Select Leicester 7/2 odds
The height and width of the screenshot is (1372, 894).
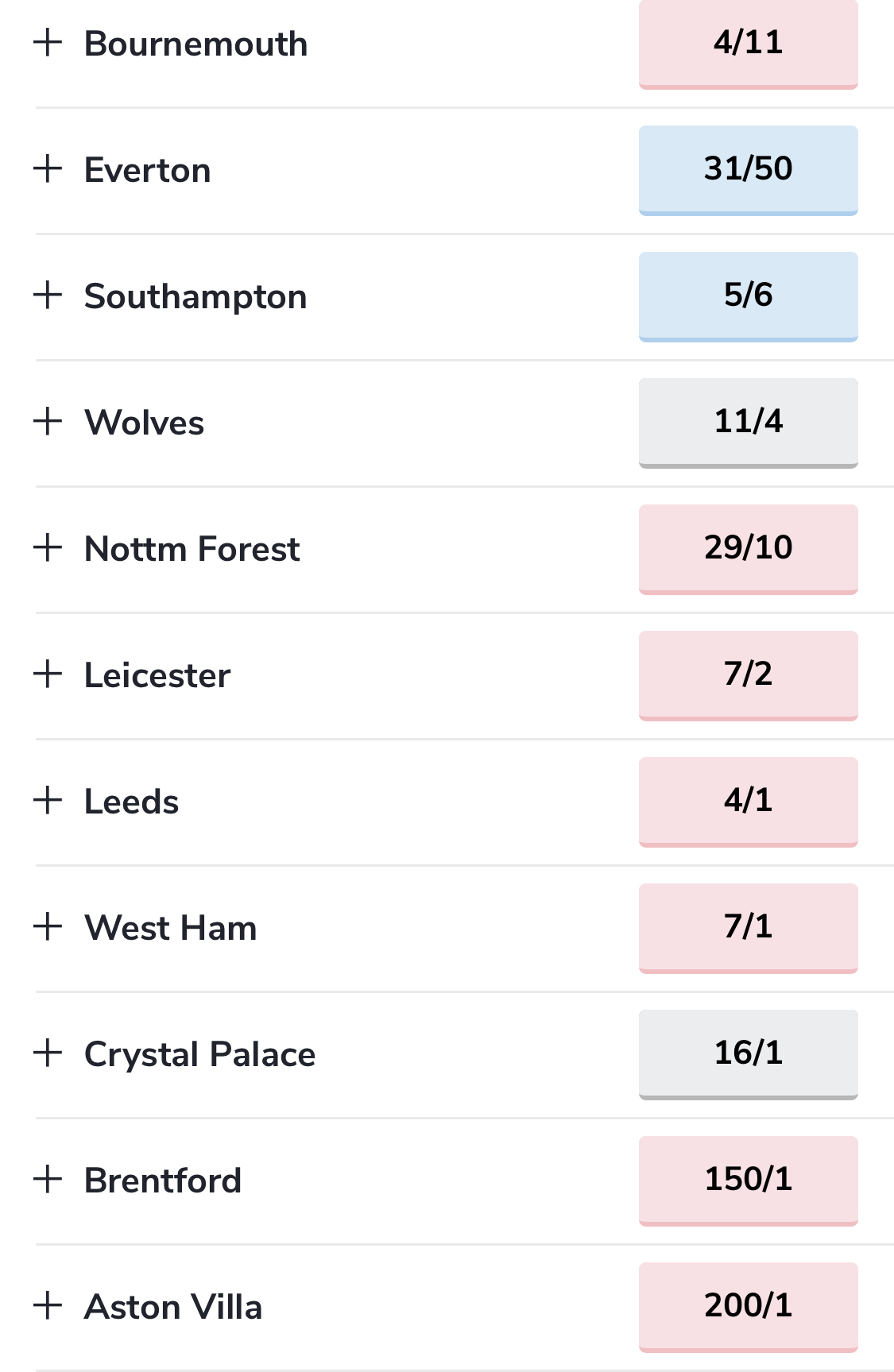pyautogui.click(x=749, y=676)
